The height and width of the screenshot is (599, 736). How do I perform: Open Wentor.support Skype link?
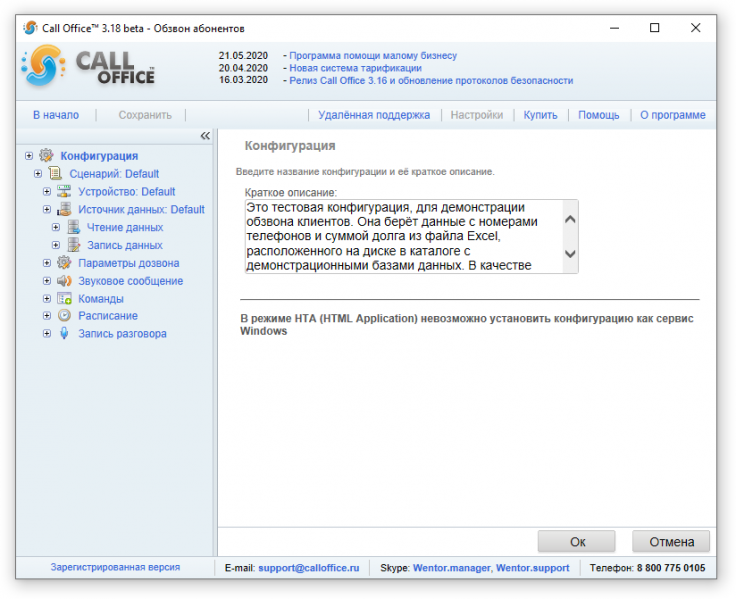(x=533, y=568)
